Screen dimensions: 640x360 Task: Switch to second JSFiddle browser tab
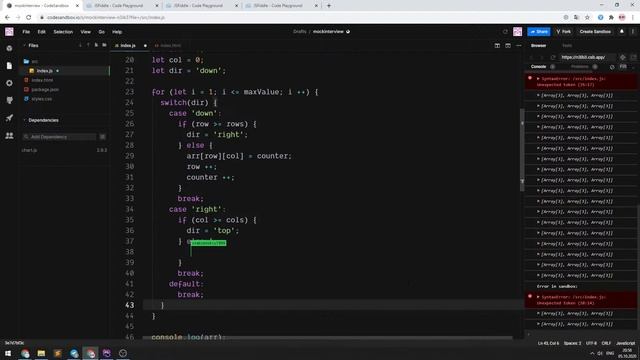click(200, 6)
